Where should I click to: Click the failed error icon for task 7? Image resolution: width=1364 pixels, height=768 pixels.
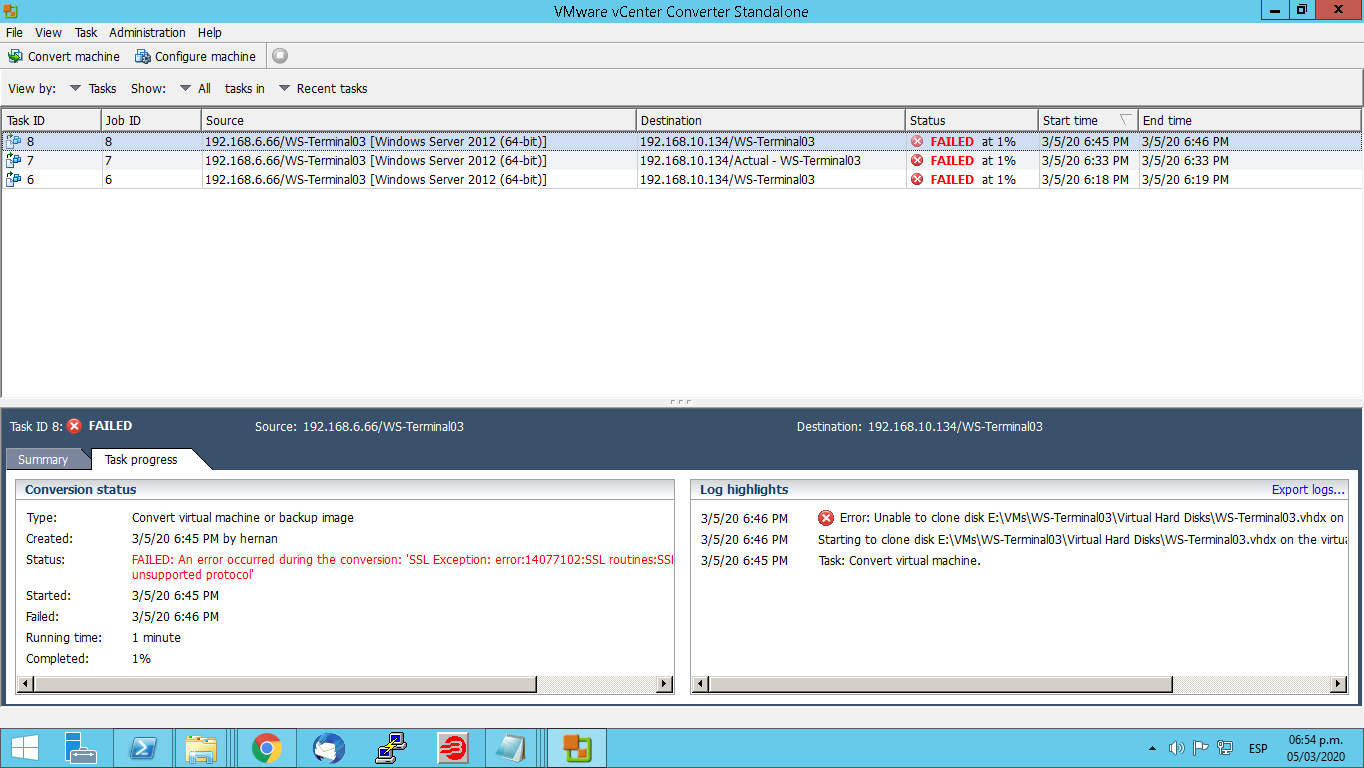click(x=917, y=160)
